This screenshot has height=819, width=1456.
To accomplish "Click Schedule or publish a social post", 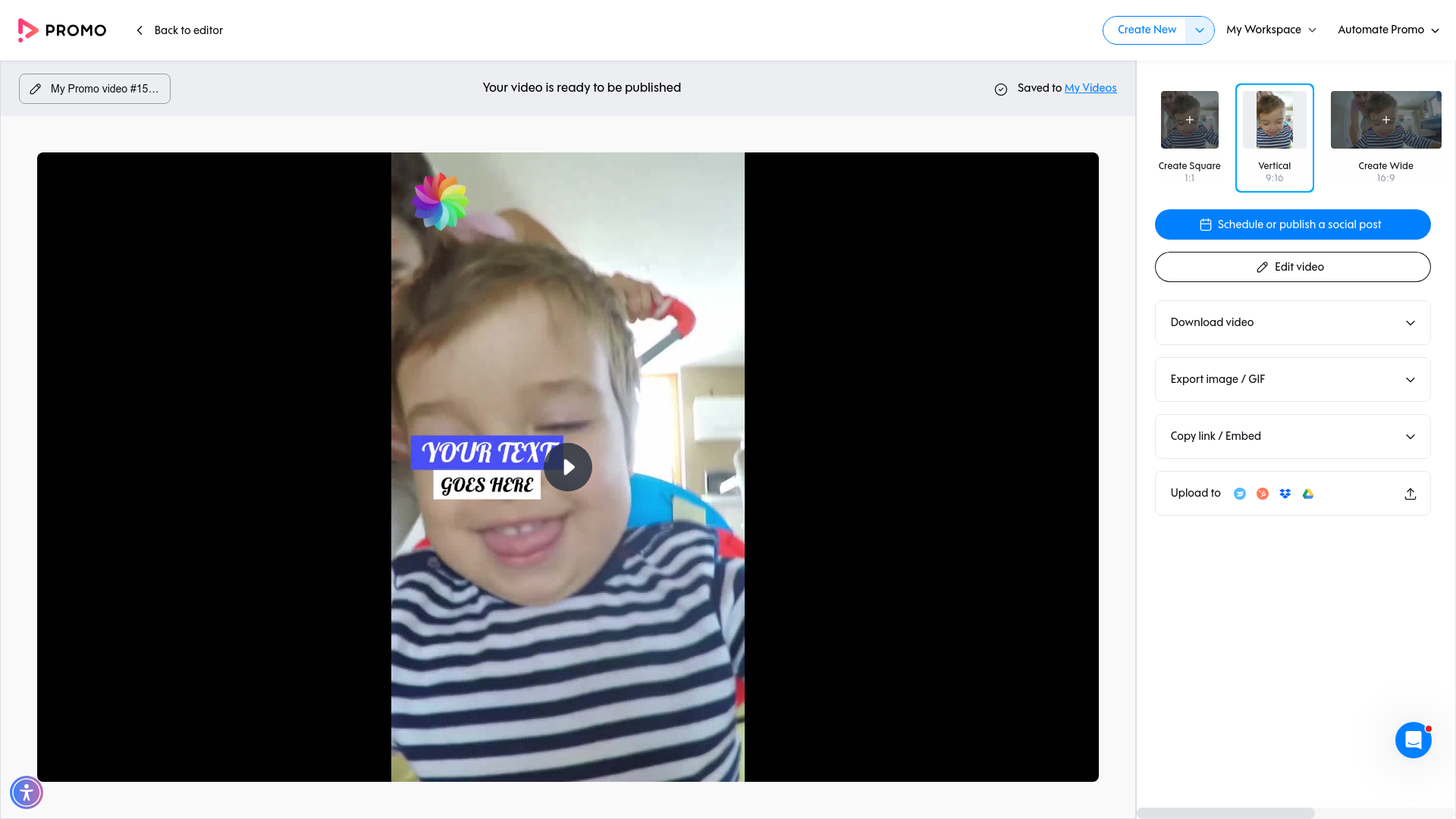I will tap(1292, 224).
